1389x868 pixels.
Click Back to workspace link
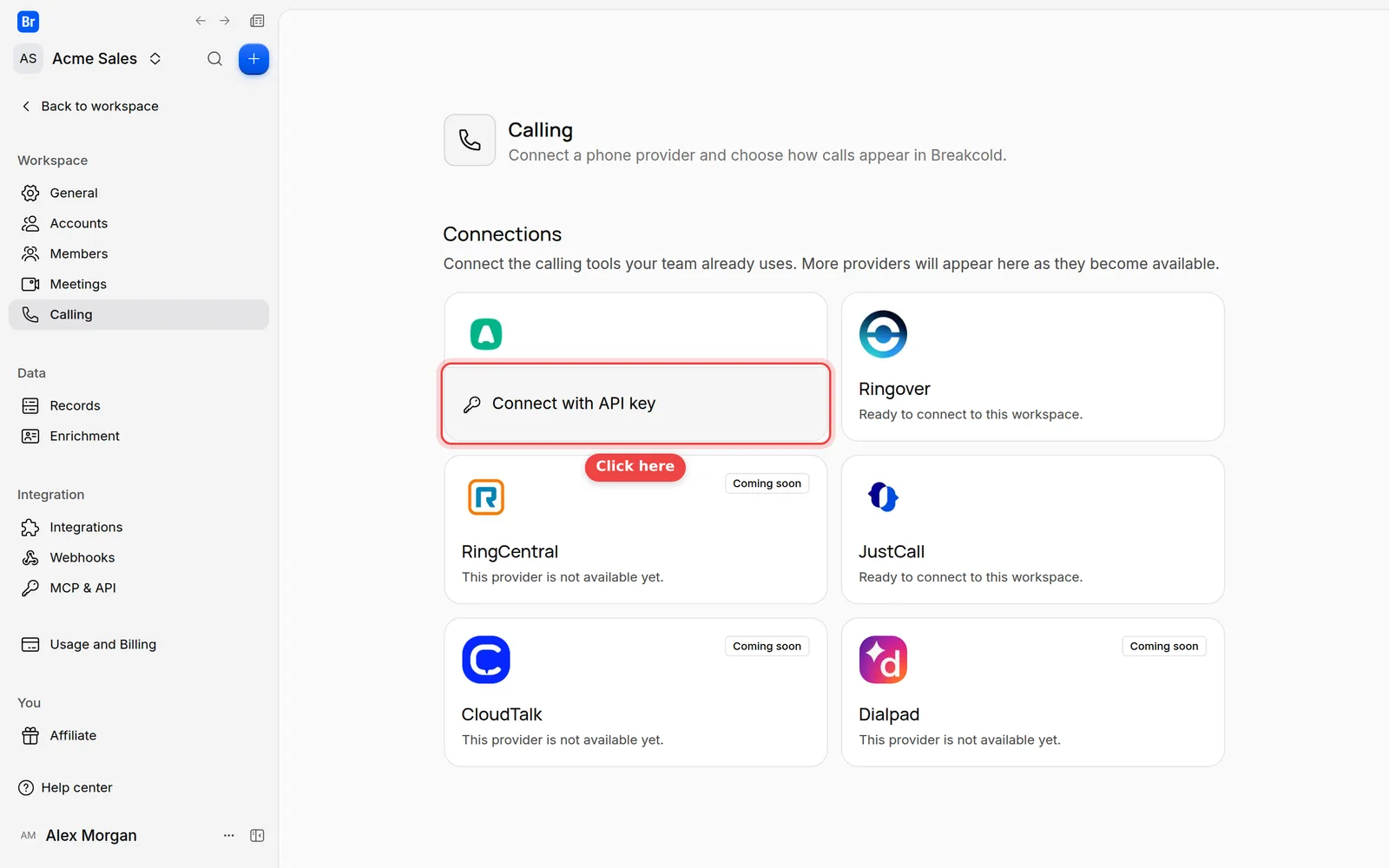90,106
